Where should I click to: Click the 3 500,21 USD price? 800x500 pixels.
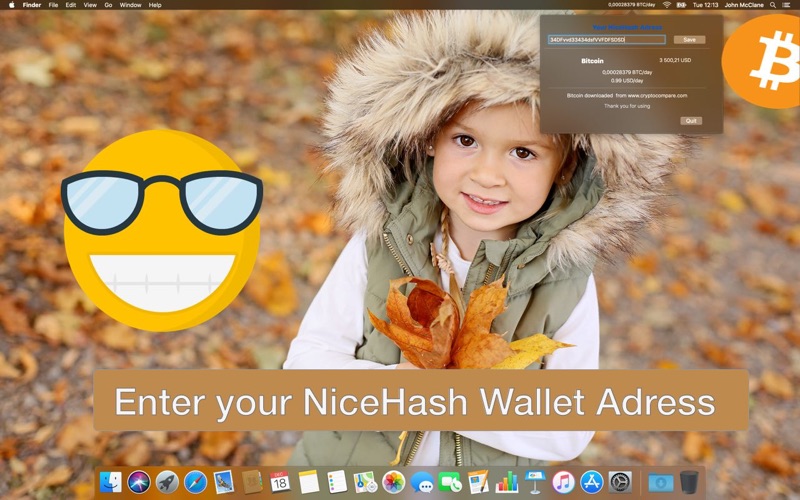point(675,60)
